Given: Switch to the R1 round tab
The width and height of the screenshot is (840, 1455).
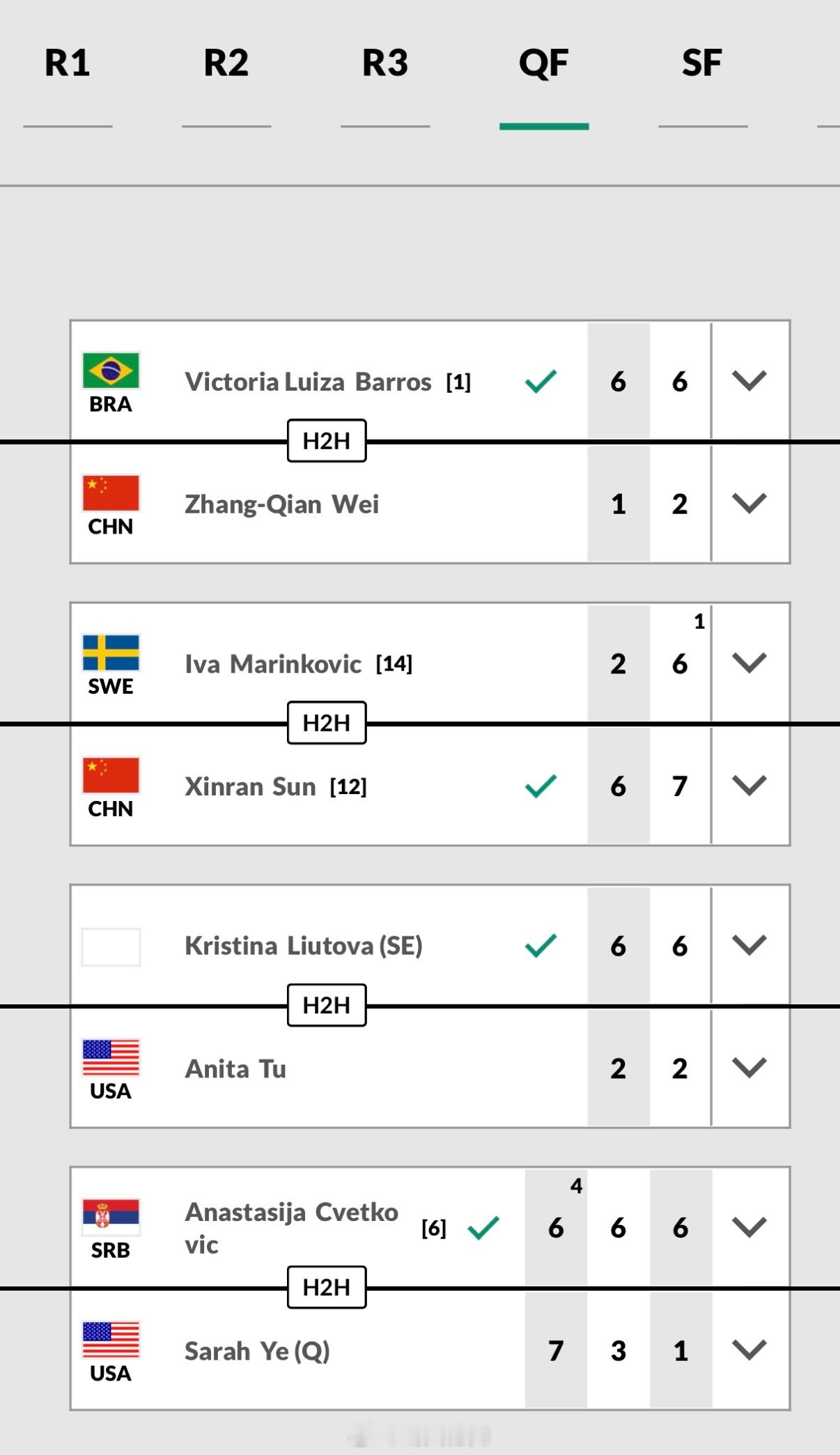Looking at the screenshot, I should 66,63.
